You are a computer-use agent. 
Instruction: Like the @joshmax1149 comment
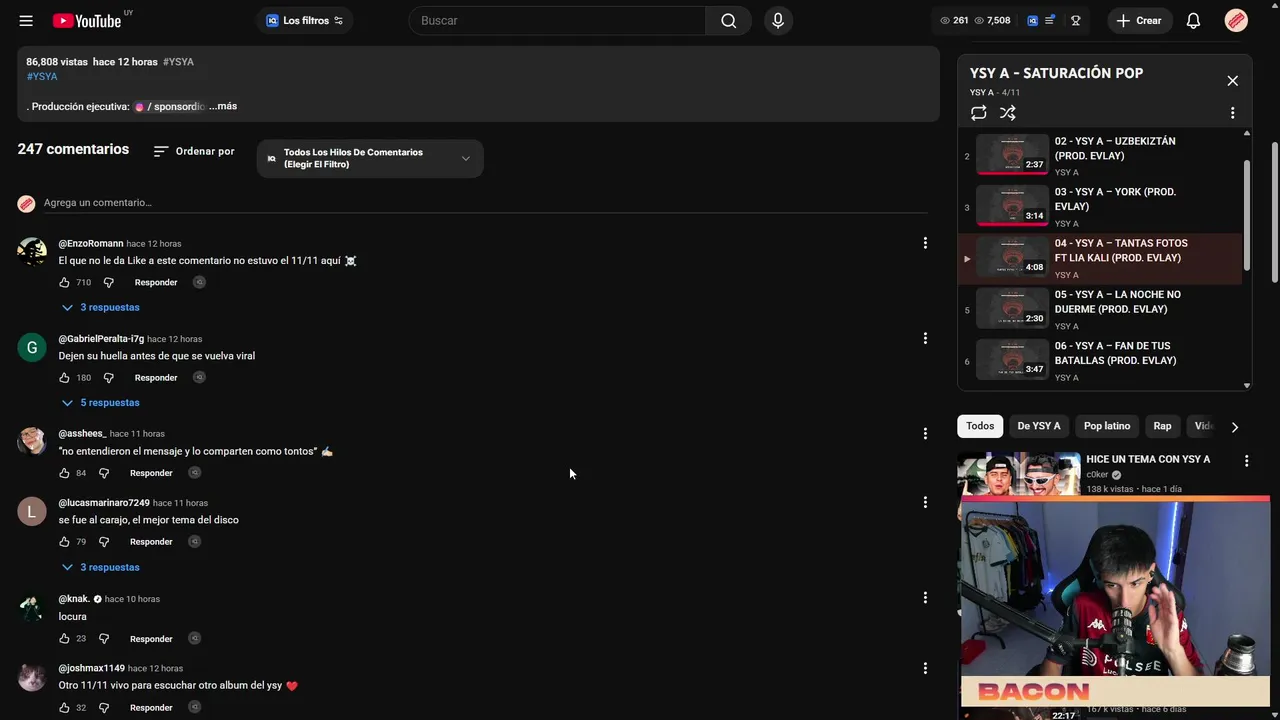[x=64, y=708]
